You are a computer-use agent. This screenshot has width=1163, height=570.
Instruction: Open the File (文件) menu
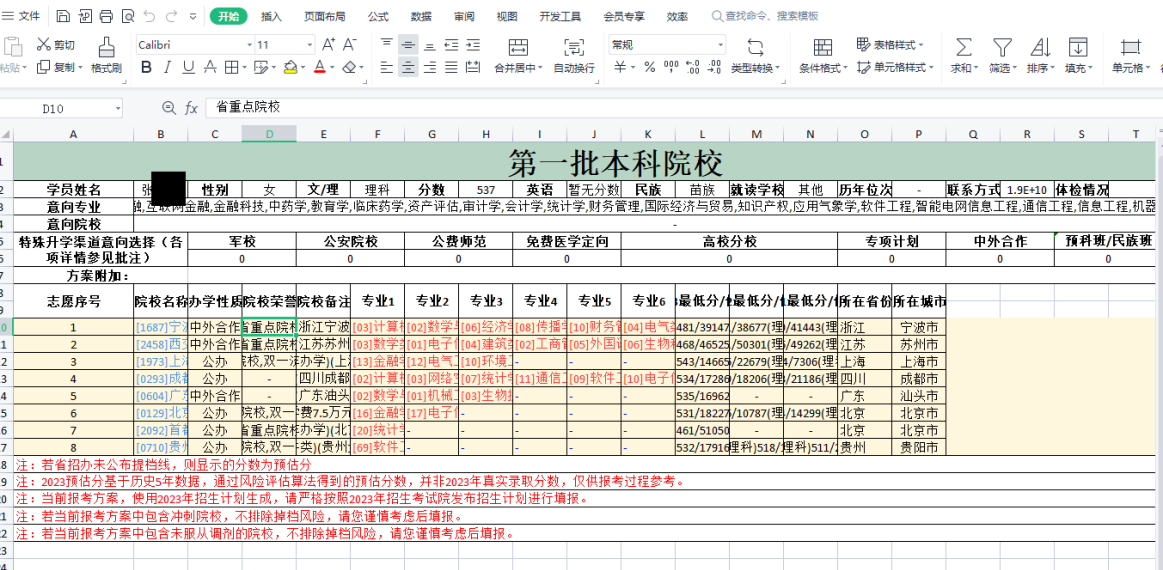pos(21,16)
